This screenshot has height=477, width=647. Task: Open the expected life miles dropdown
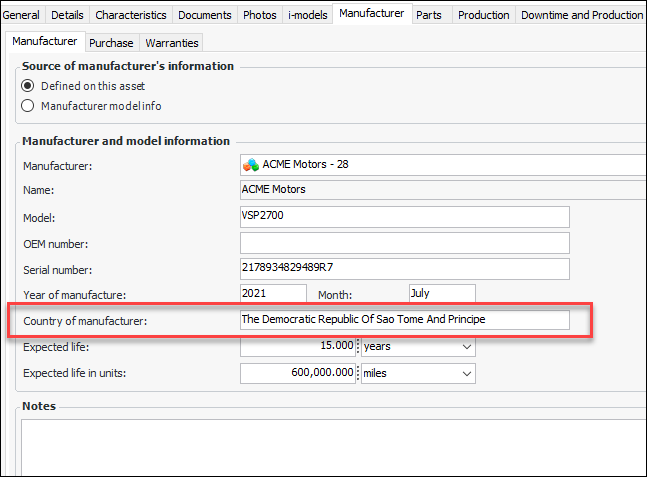point(466,373)
